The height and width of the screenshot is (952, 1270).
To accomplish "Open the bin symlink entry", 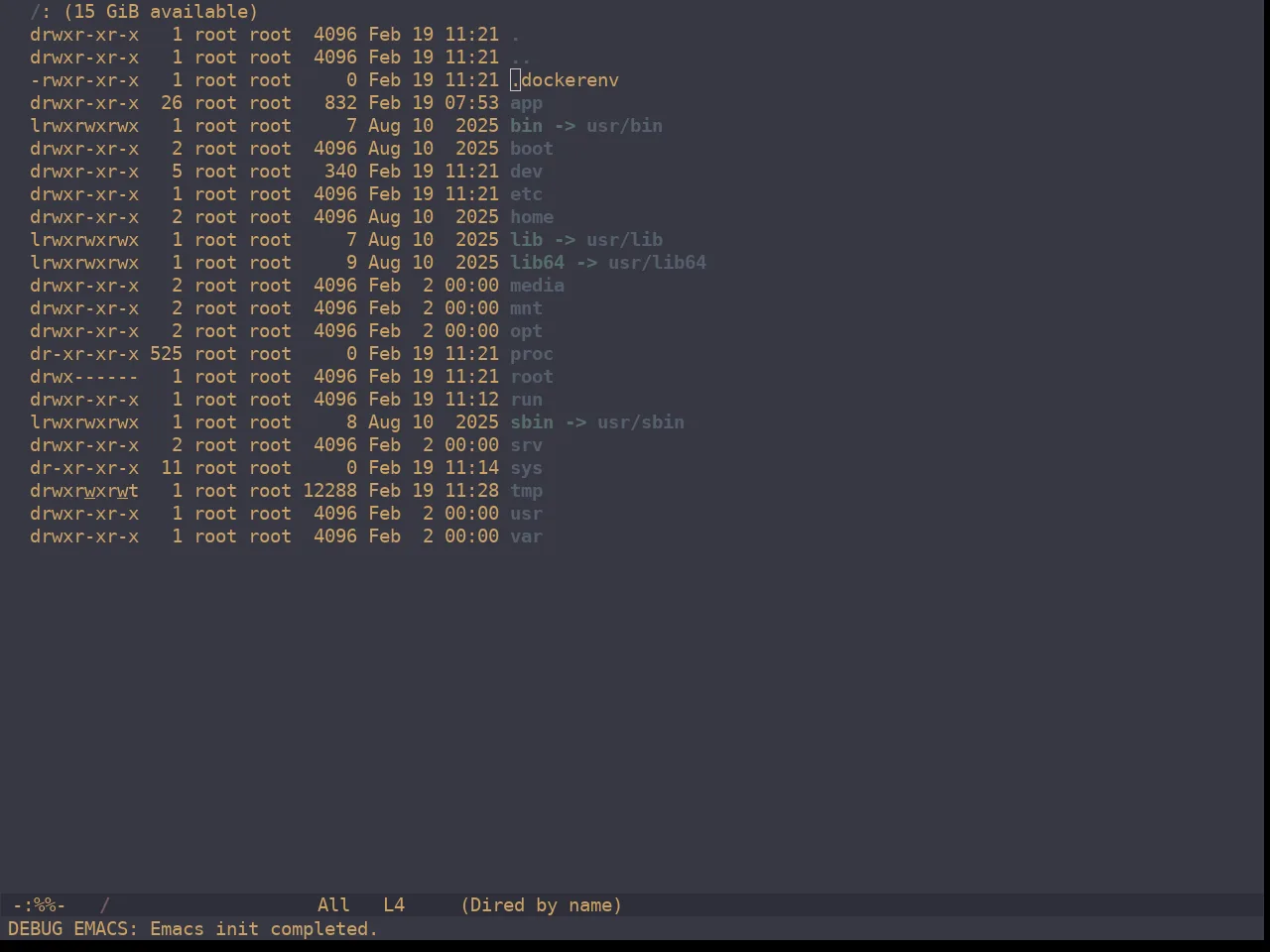I will (x=526, y=126).
